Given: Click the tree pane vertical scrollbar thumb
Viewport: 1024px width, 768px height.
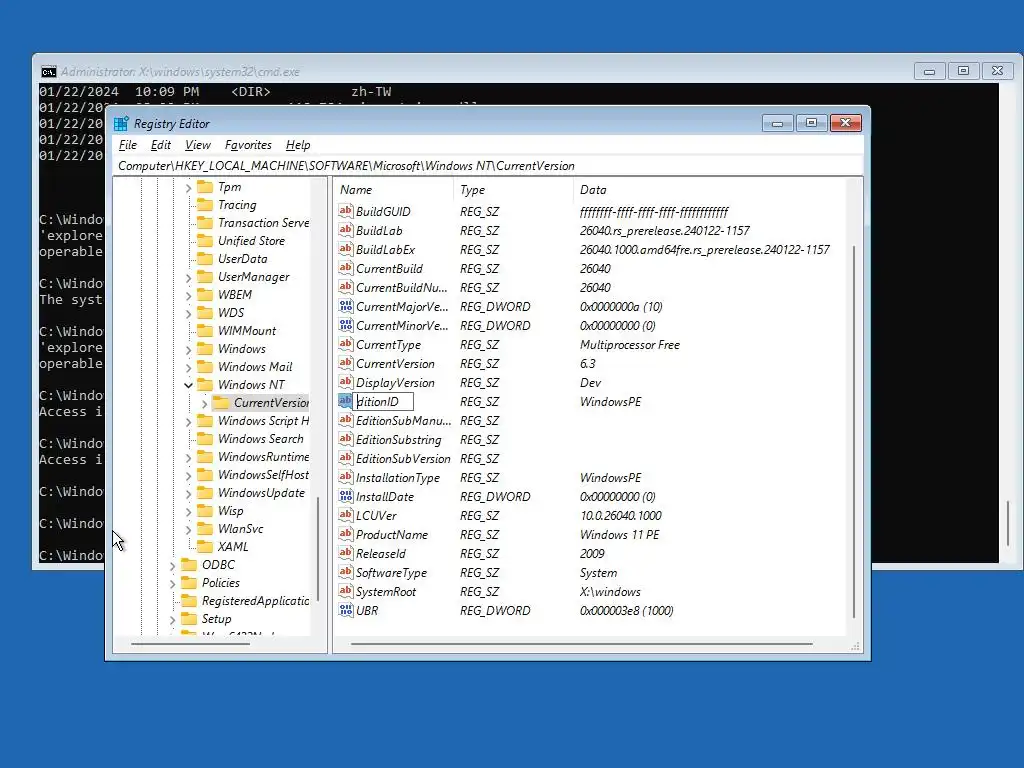Looking at the screenshot, I should point(318,549).
